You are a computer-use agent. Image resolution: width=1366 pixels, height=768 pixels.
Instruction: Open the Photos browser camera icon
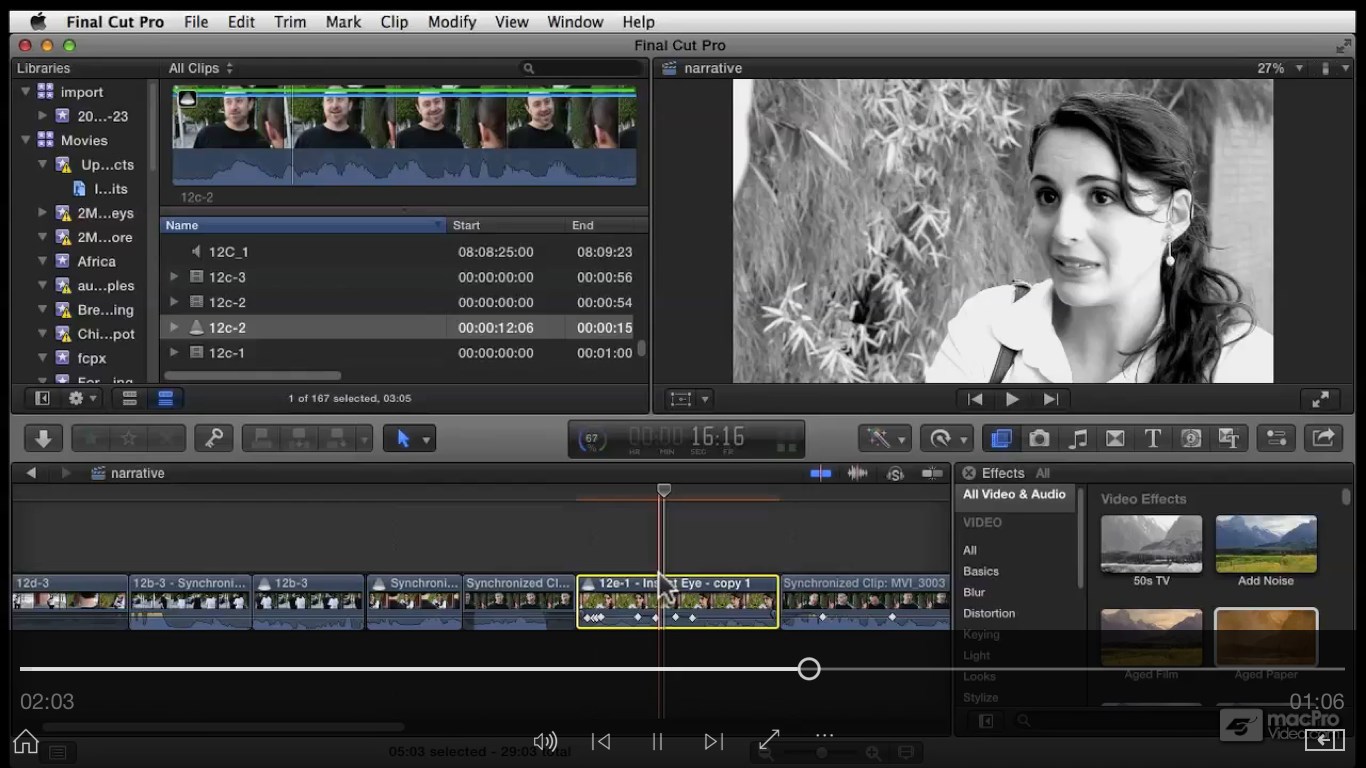(1039, 438)
